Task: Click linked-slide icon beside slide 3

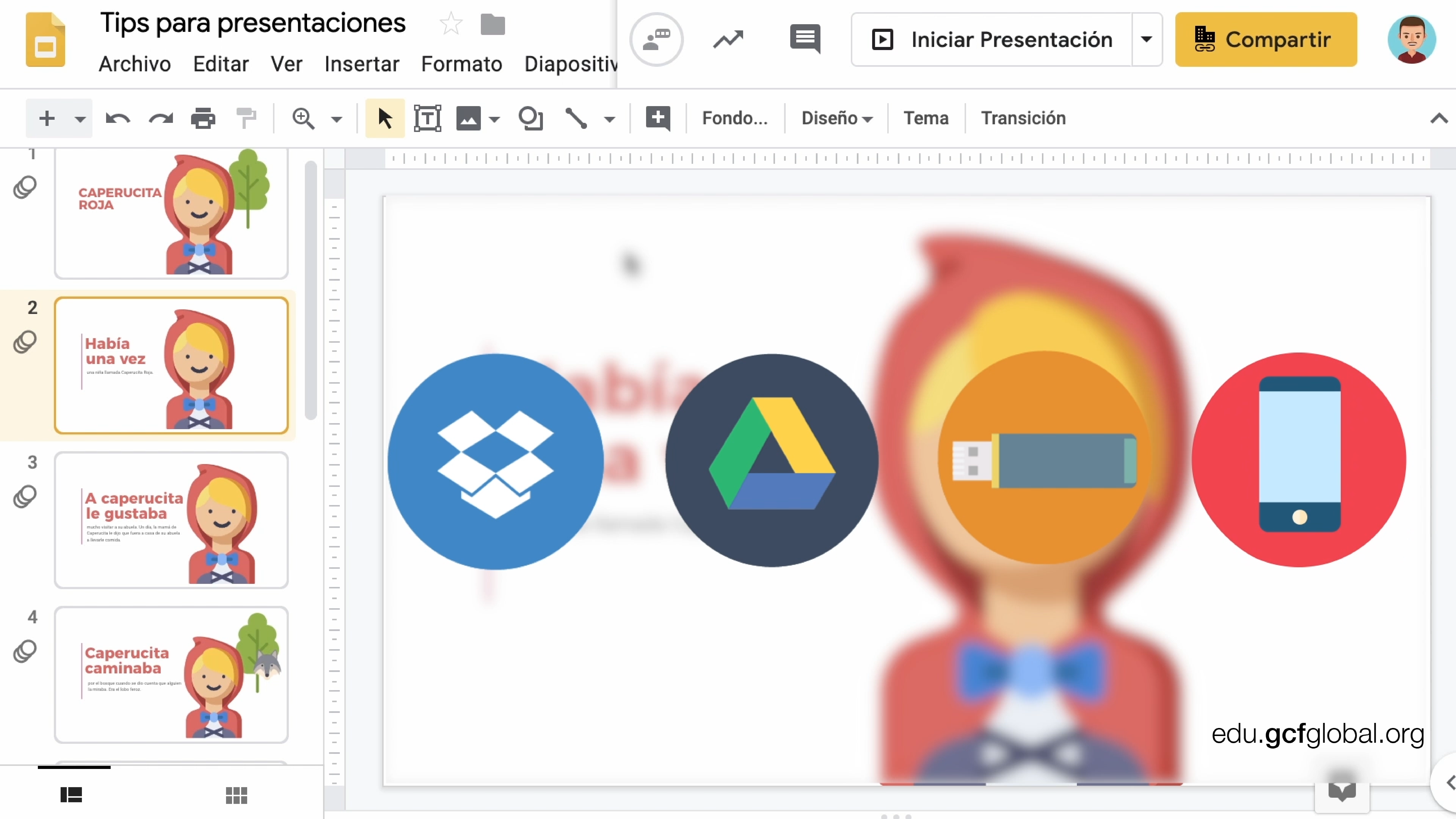Action: coord(25,497)
